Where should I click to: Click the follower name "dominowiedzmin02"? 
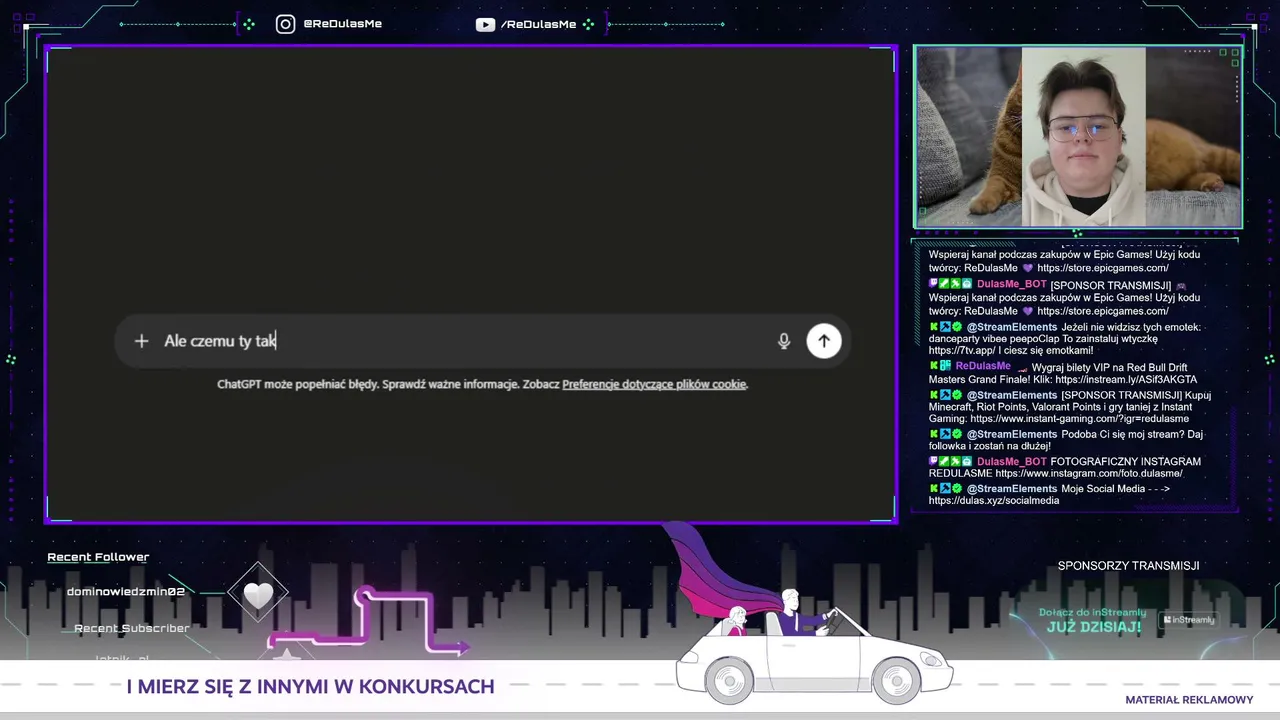point(126,592)
